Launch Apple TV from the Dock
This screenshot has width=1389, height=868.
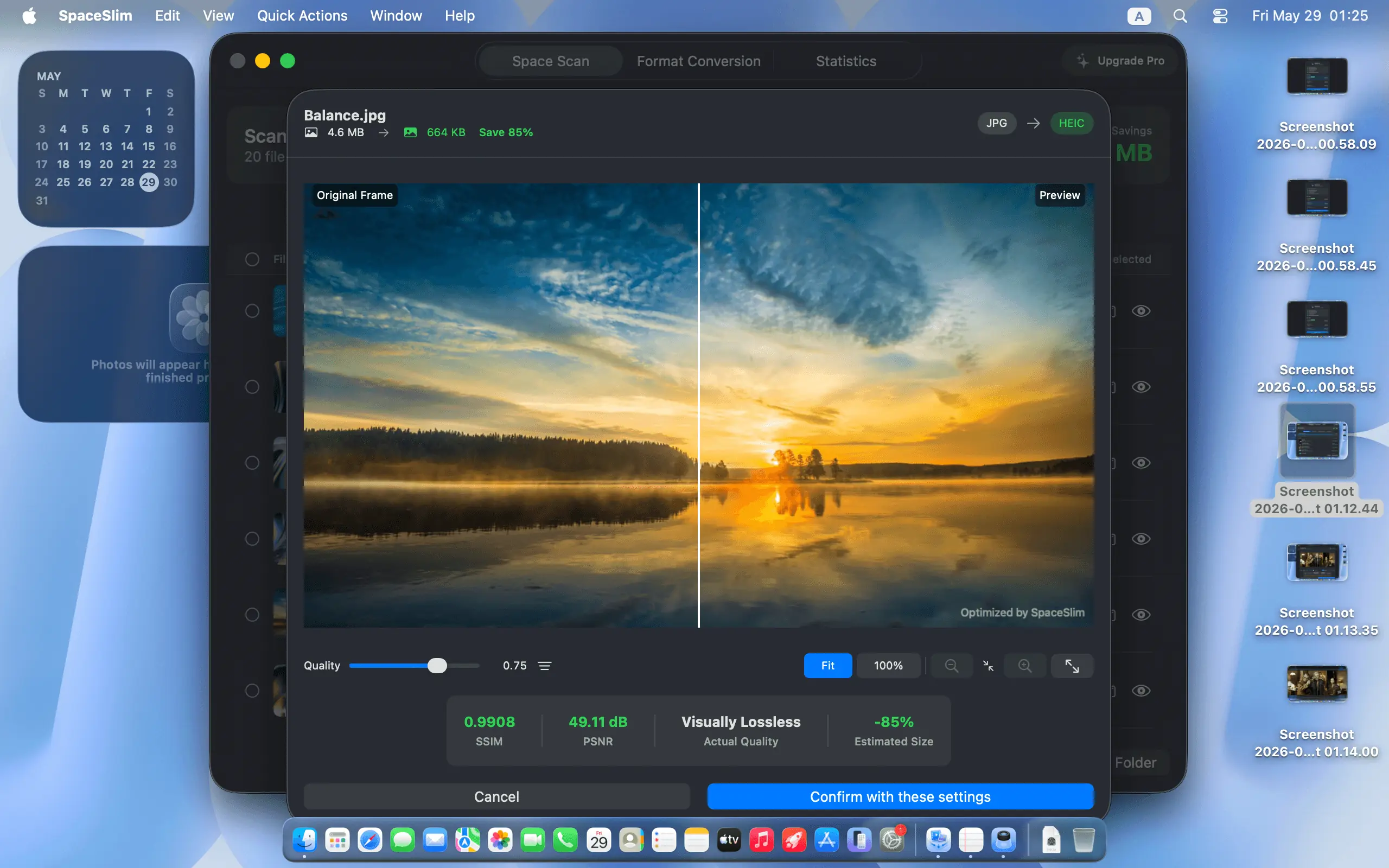pyautogui.click(x=729, y=840)
